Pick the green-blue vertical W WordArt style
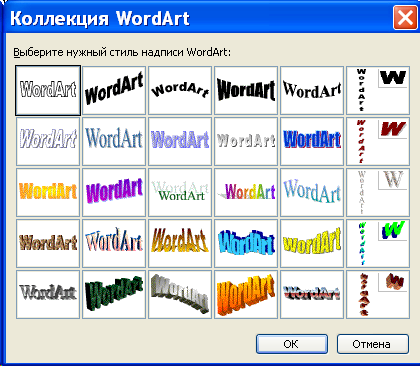The image size is (420, 366). pos(378,243)
